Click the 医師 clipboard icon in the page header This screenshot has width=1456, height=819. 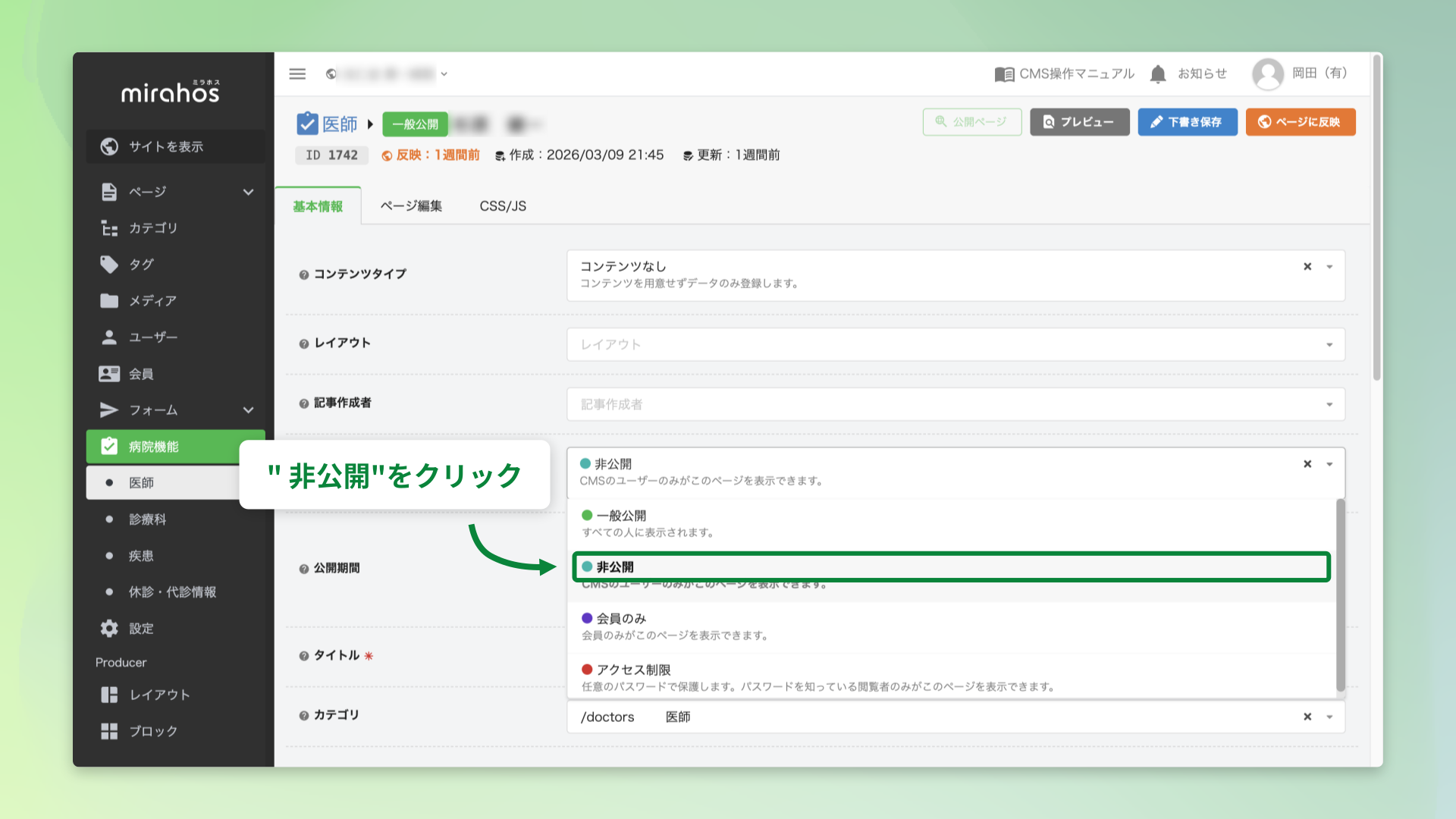(307, 123)
